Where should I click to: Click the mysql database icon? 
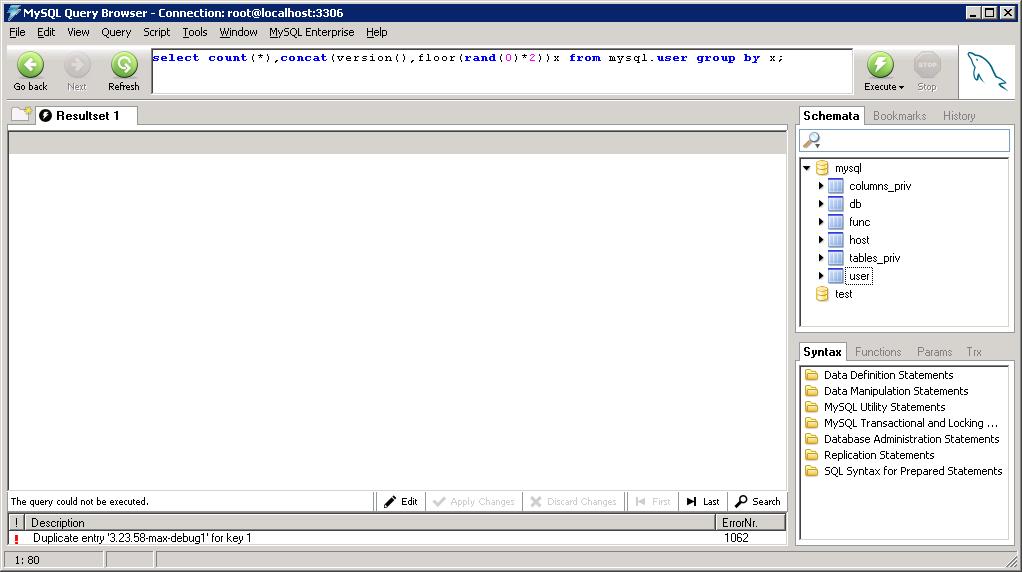pyautogui.click(x=823, y=168)
